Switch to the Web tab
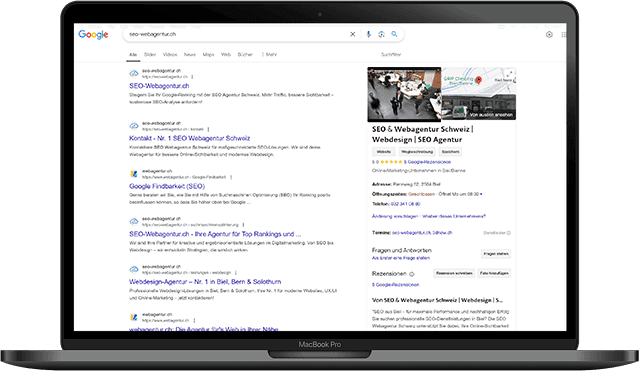 tap(226, 55)
